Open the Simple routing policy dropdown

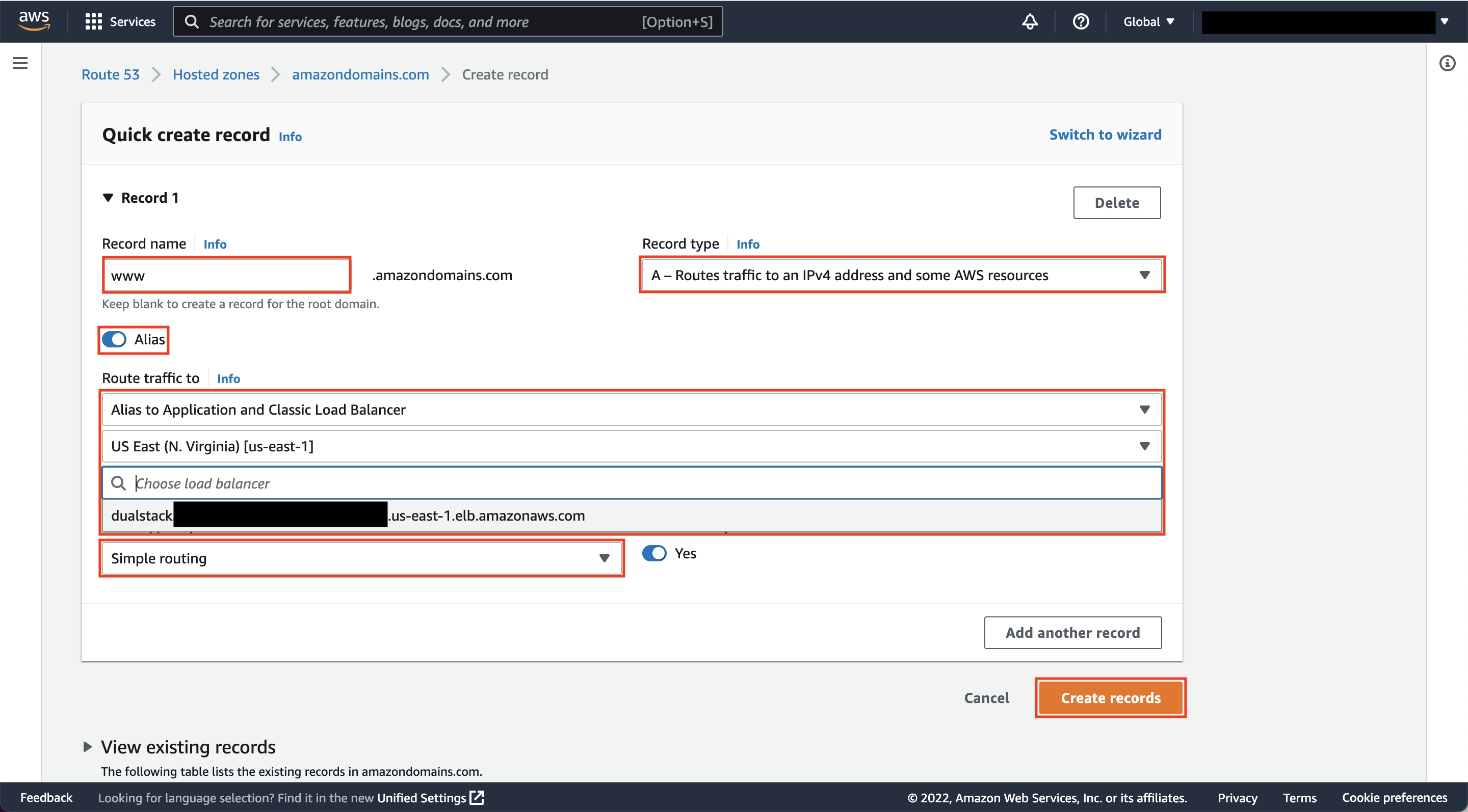point(361,558)
